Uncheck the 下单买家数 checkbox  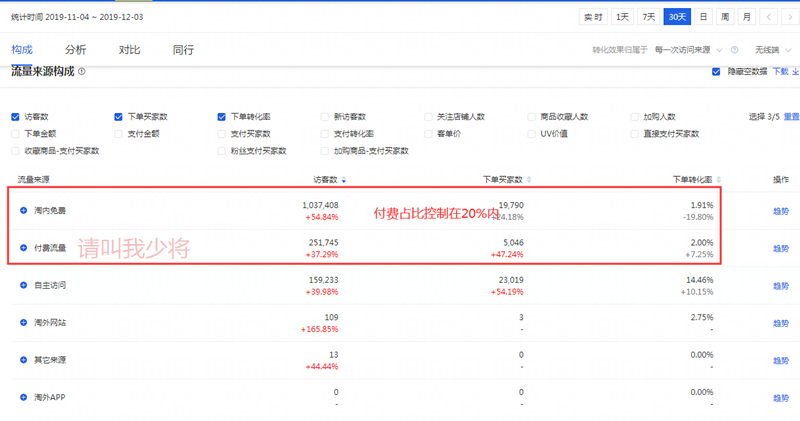click(x=118, y=117)
